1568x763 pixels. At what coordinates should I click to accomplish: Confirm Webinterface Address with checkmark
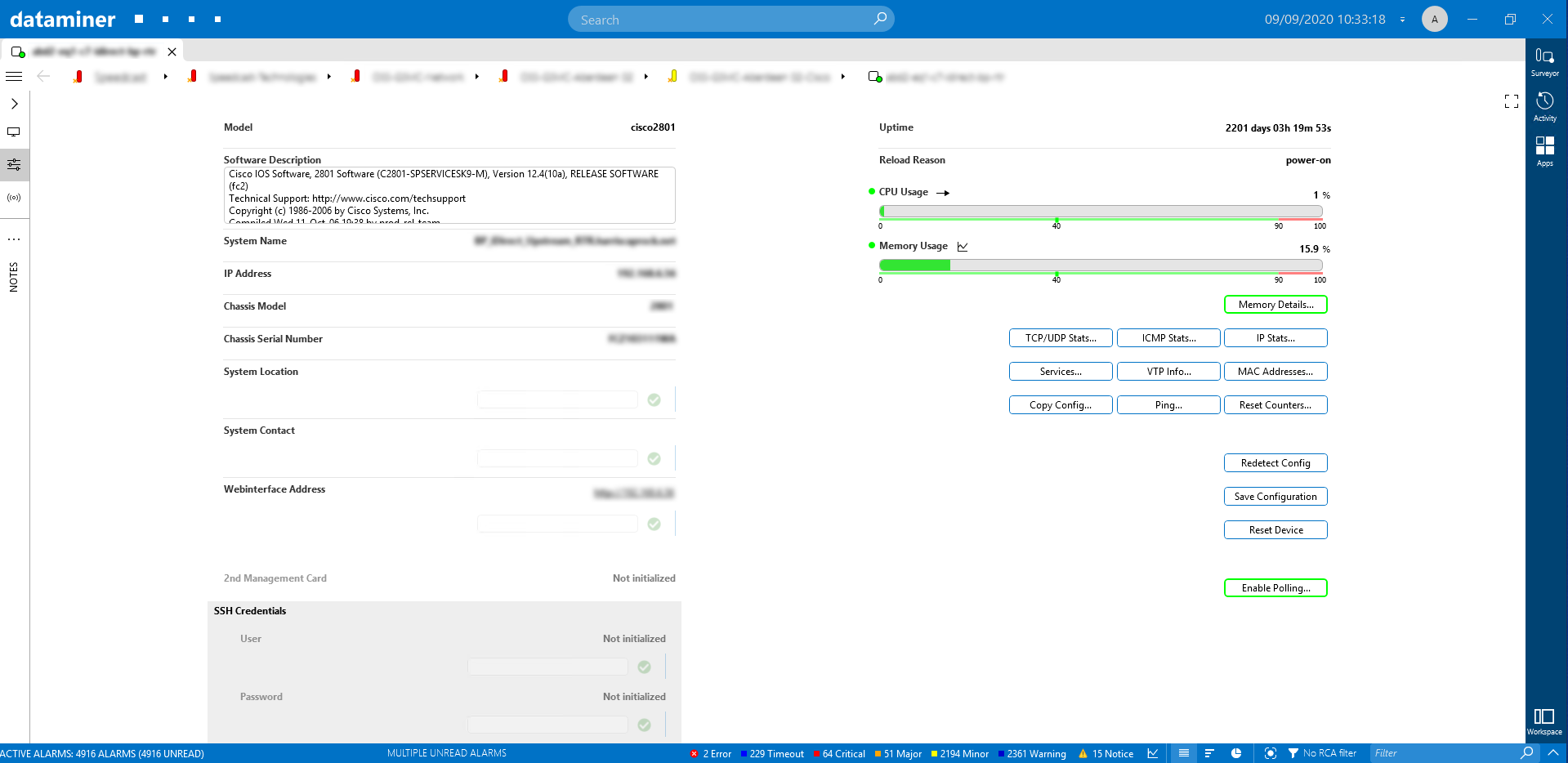point(654,524)
